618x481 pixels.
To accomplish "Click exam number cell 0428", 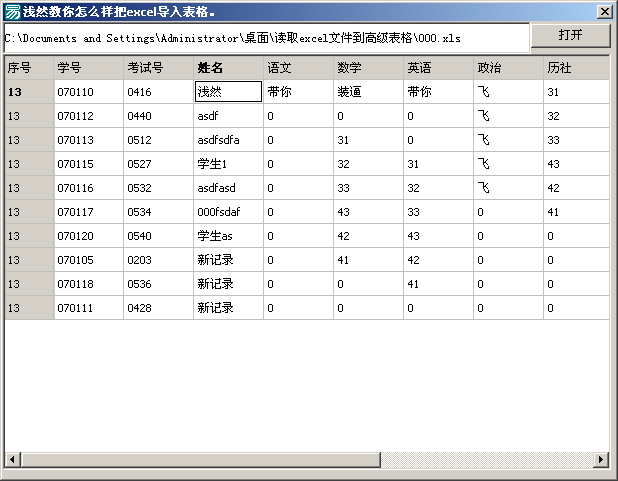I will pos(158,308).
